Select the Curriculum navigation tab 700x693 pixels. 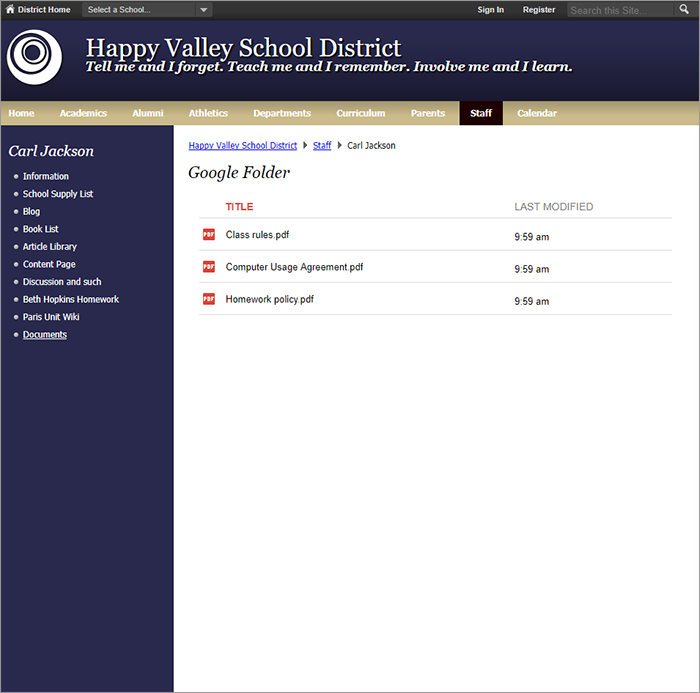tap(360, 113)
